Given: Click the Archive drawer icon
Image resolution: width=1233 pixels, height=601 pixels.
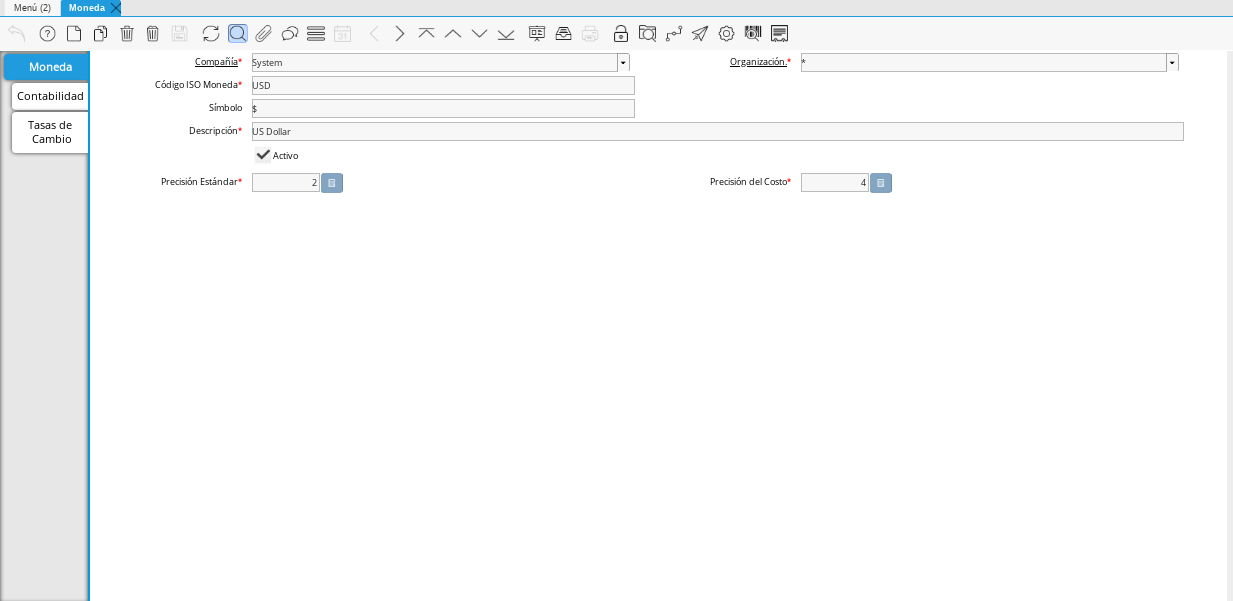Looking at the screenshot, I should (564, 33).
